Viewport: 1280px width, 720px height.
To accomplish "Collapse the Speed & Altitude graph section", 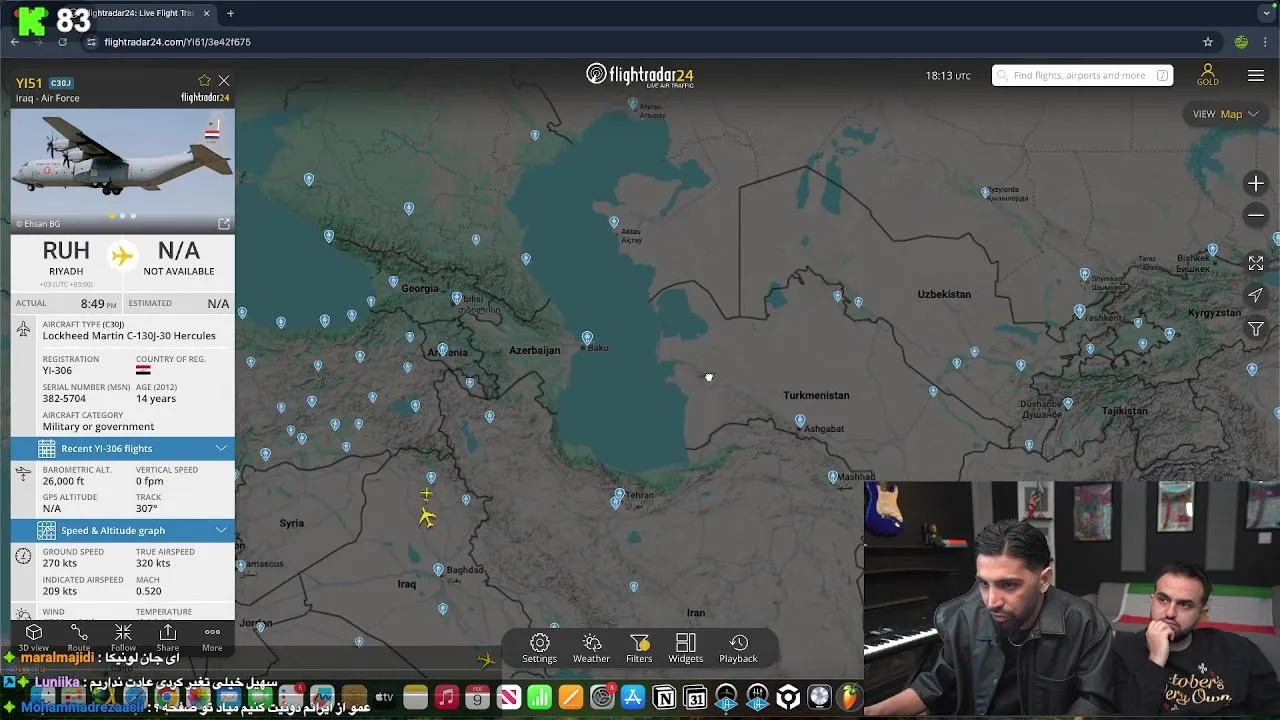I will (x=123, y=530).
